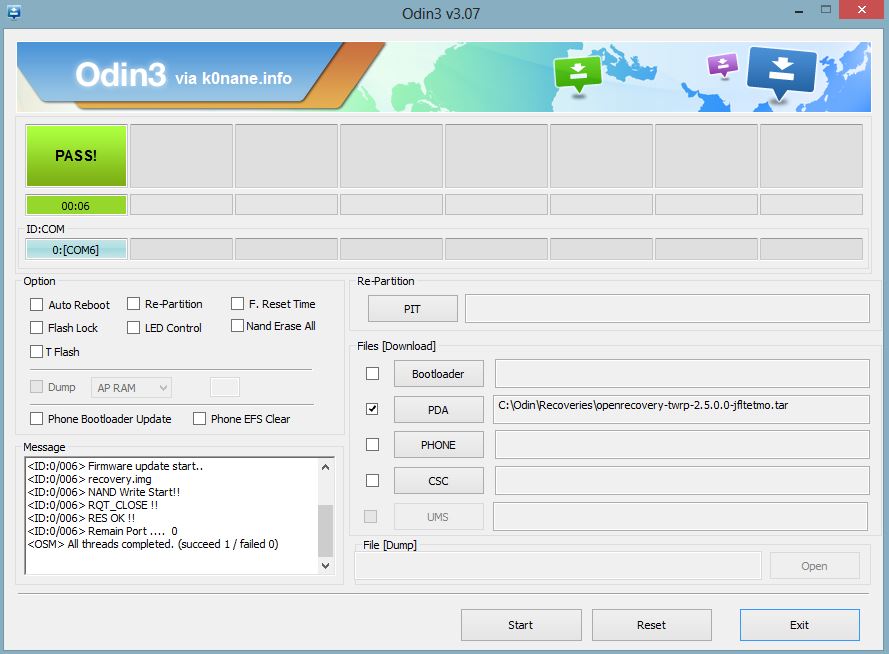The image size is (889, 654).
Task: Click the message log scroll down arrow
Action: pos(325,566)
